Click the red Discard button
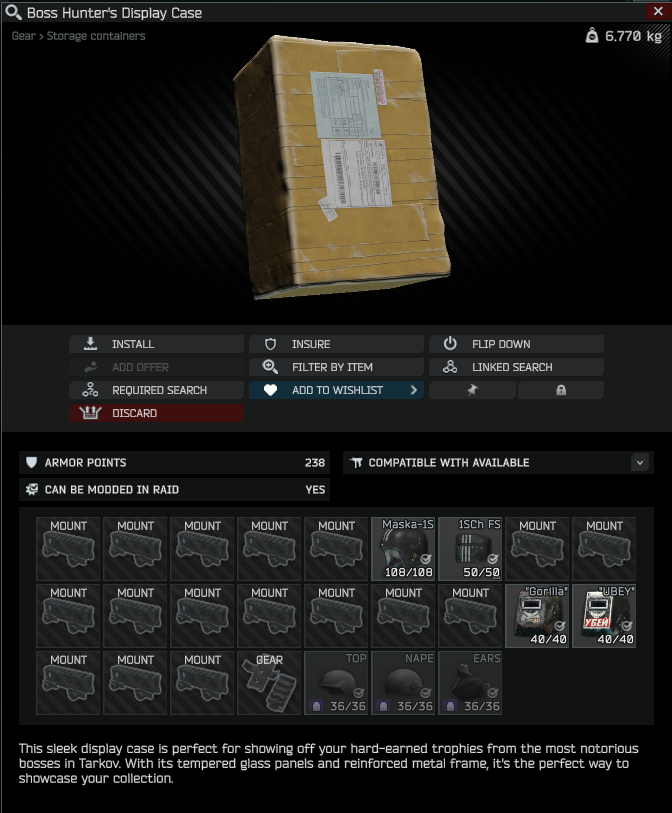672x813 pixels. coord(156,413)
